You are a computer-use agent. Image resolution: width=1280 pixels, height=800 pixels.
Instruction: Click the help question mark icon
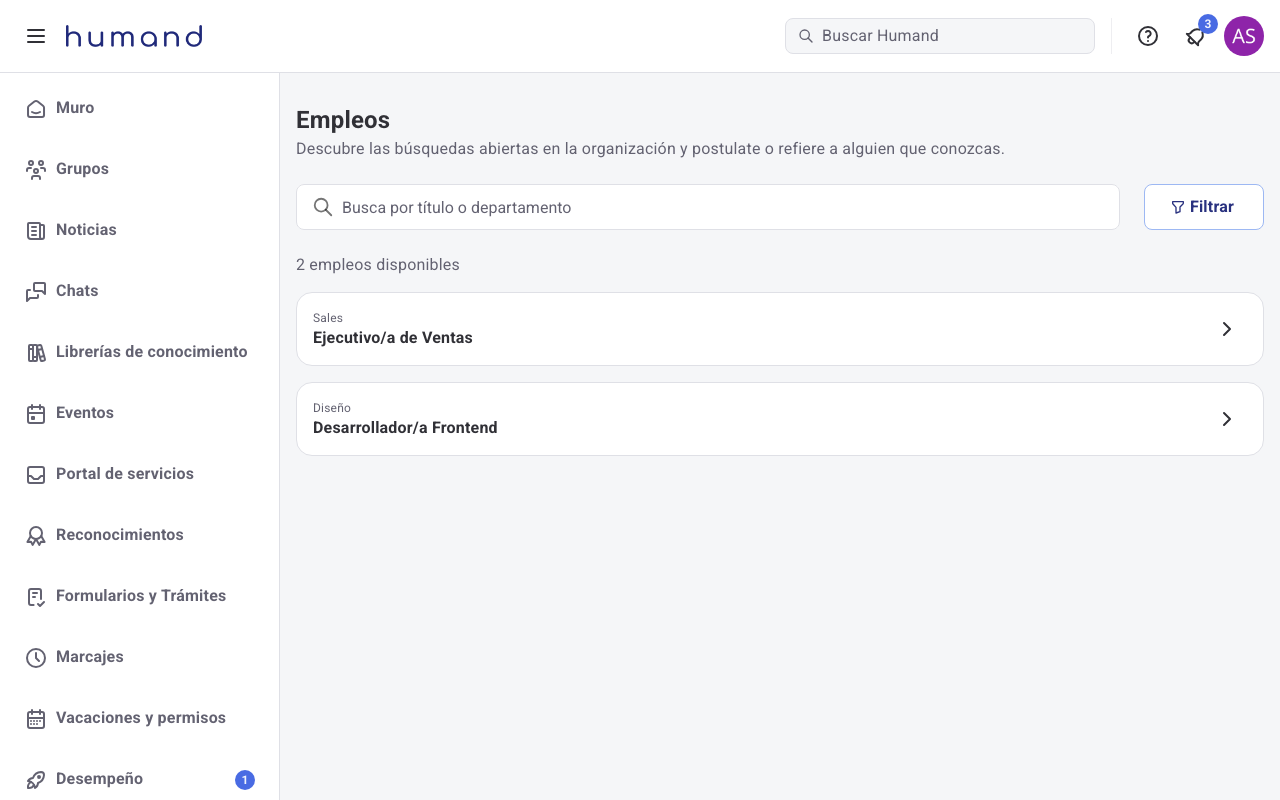(1148, 36)
